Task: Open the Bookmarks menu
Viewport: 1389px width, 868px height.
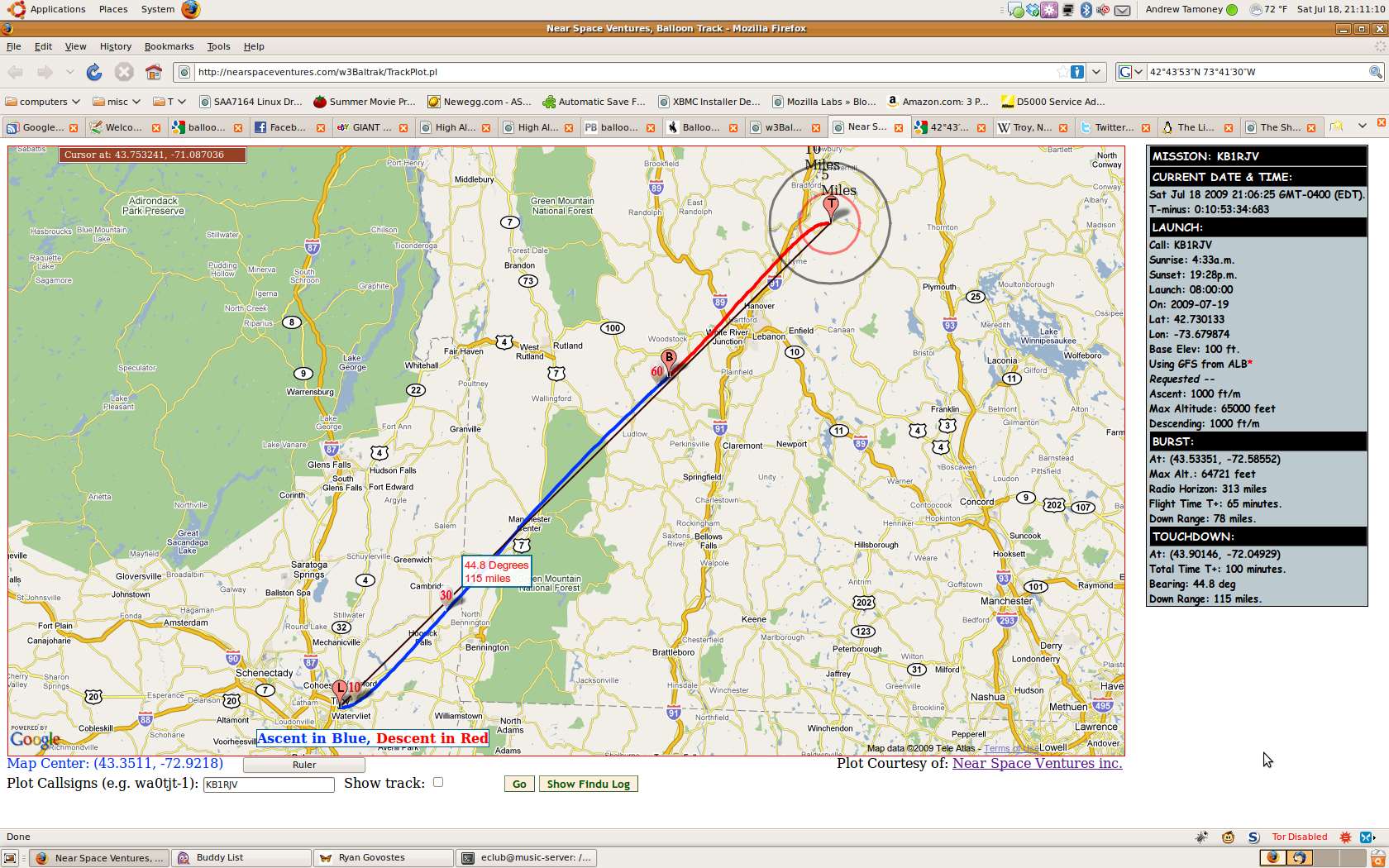Action: click(169, 46)
